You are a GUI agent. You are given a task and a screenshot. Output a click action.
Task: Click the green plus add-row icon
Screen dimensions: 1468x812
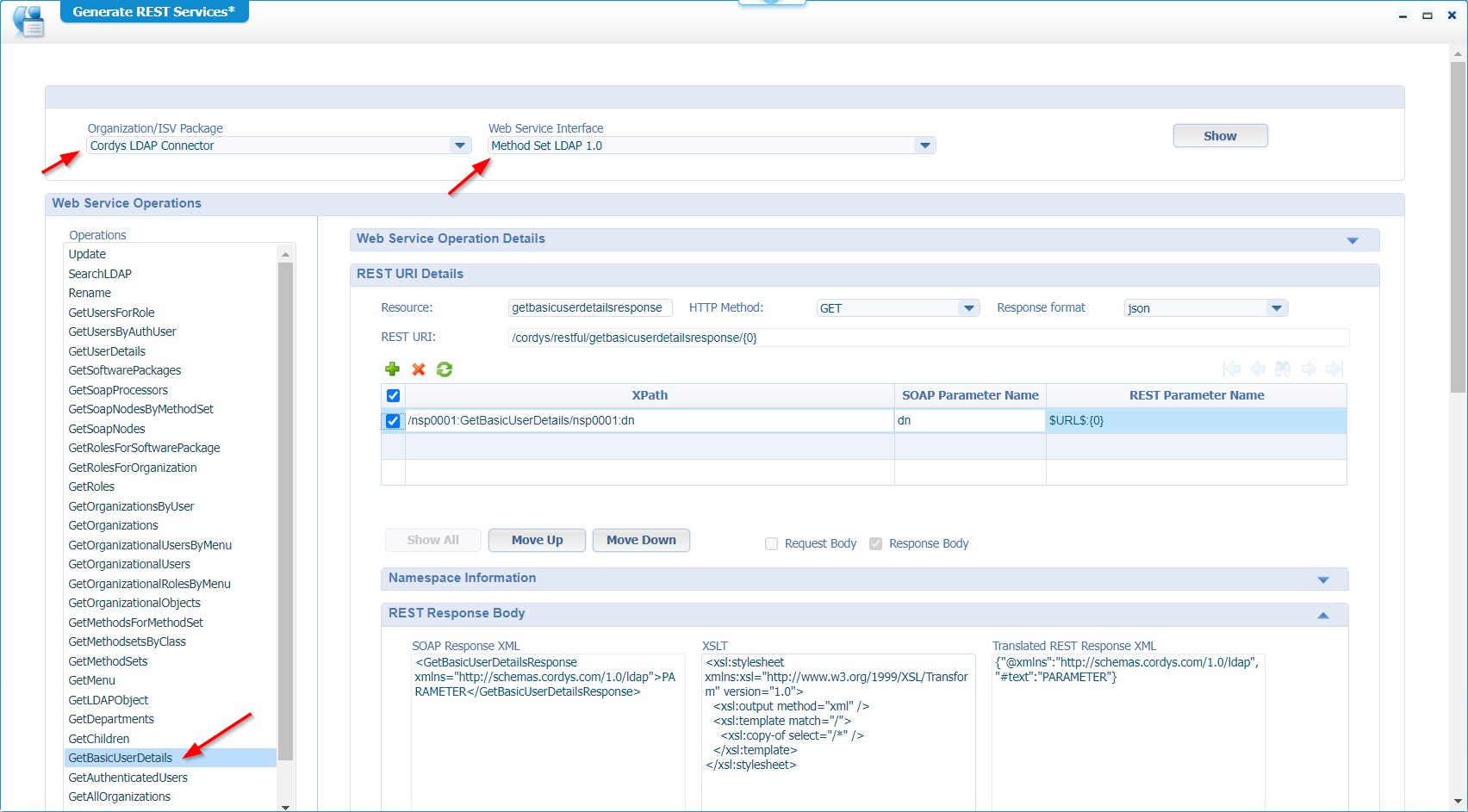coord(392,369)
